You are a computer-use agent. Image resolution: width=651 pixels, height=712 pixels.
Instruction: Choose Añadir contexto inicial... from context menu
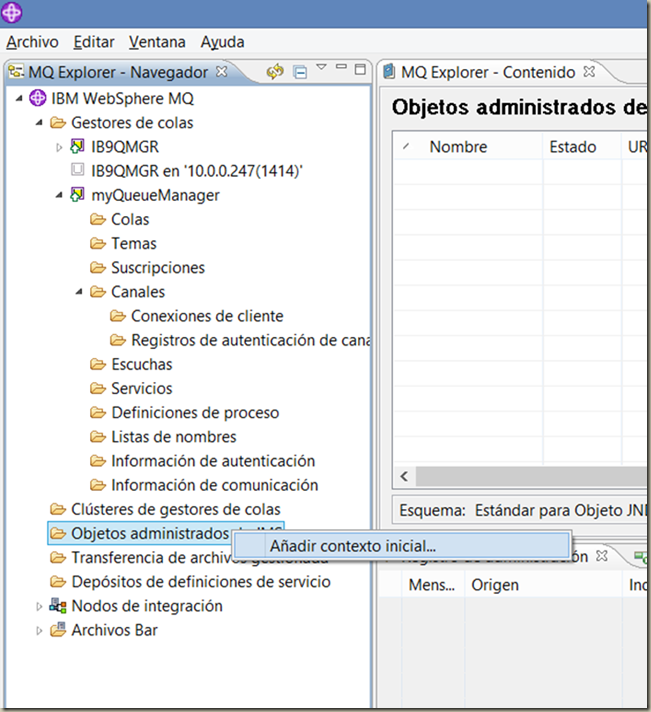(401, 545)
